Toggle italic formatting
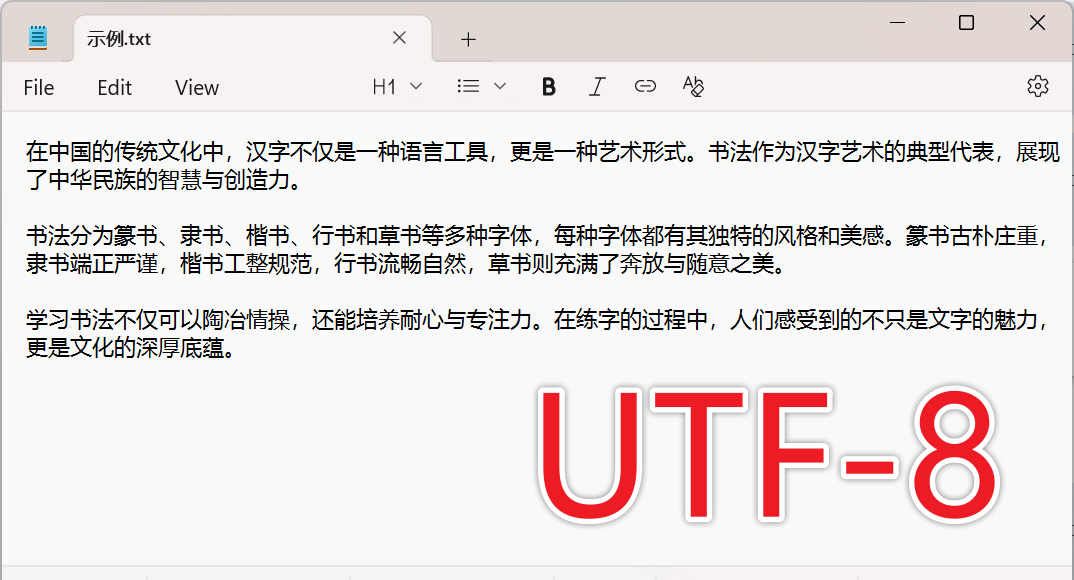This screenshot has height=580, width=1074. coord(597,86)
